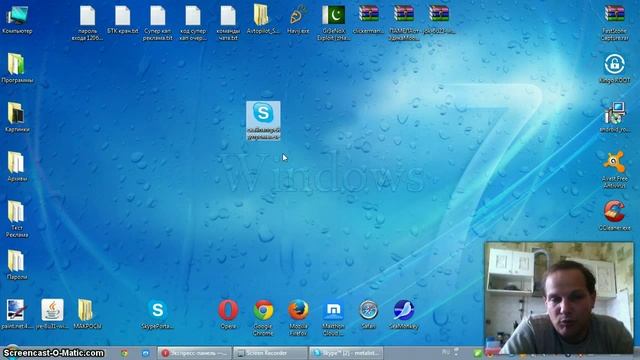The height and width of the screenshot is (360, 640).
Task: Open the Avtopilot folder icon
Action: pos(263,19)
